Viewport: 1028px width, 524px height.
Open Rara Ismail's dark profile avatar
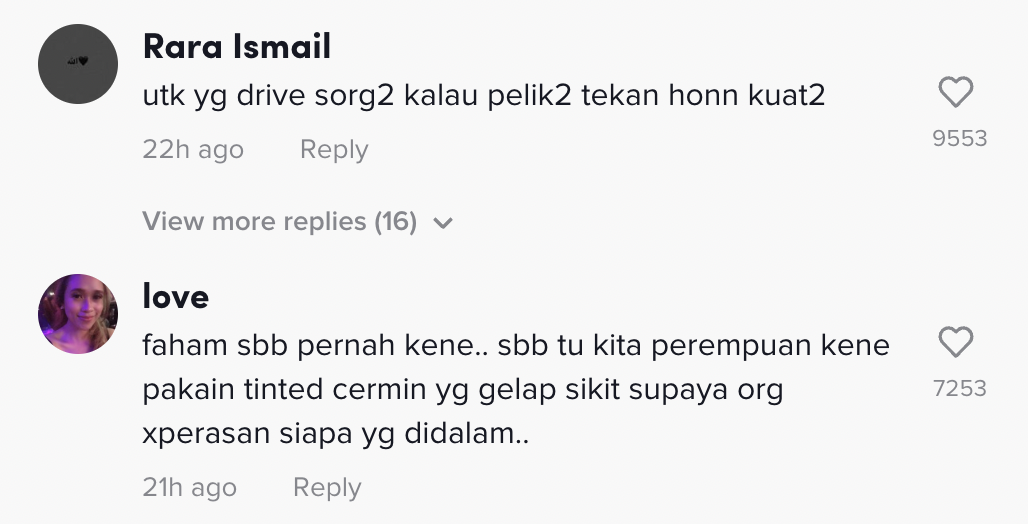coord(78,62)
